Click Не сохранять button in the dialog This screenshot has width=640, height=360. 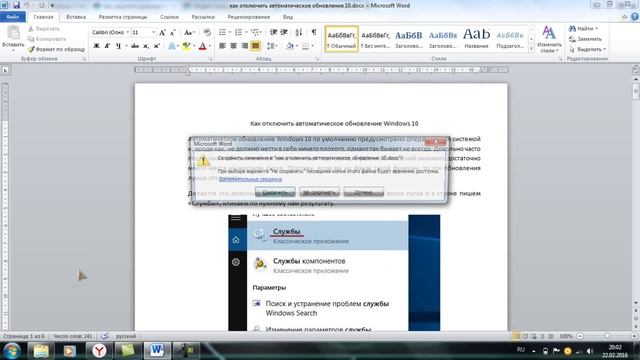319,192
